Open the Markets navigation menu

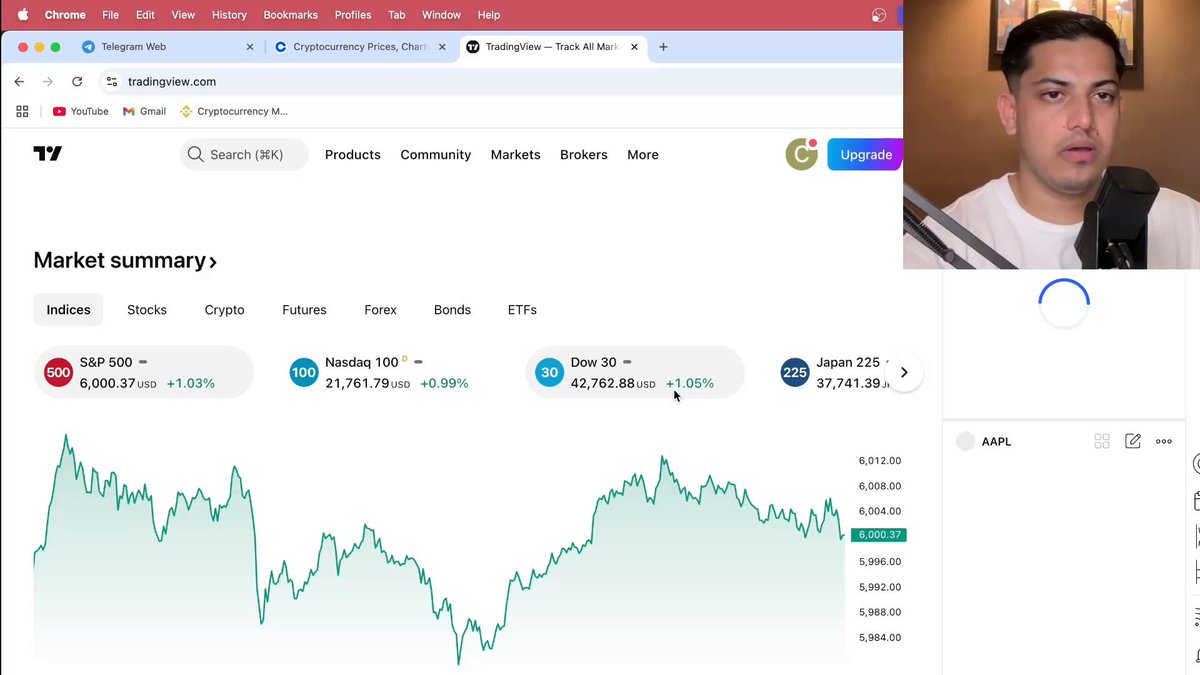(x=515, y=155)
